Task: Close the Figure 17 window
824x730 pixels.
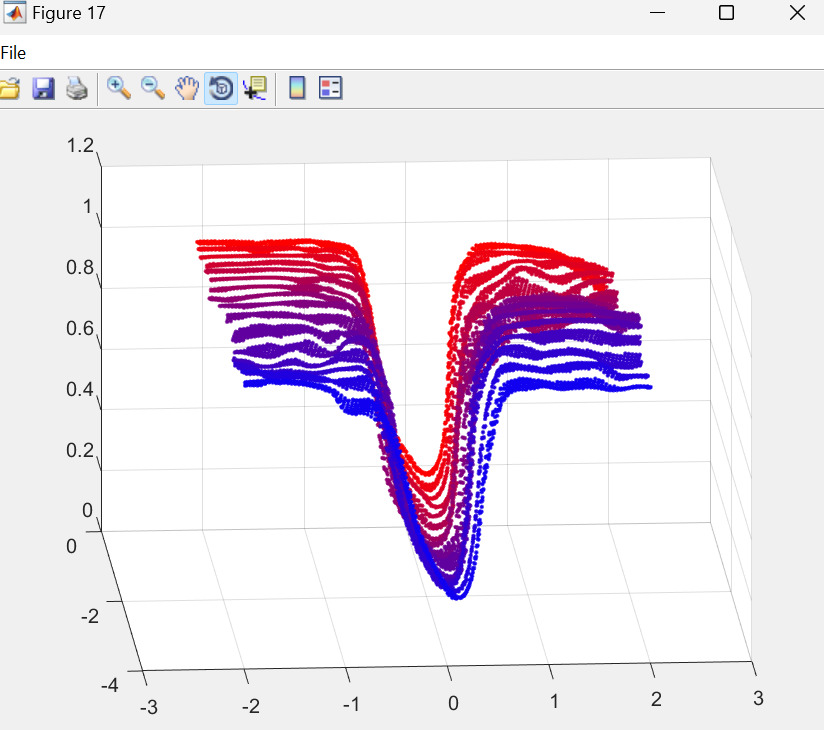Action: click(x=797, y=13)
